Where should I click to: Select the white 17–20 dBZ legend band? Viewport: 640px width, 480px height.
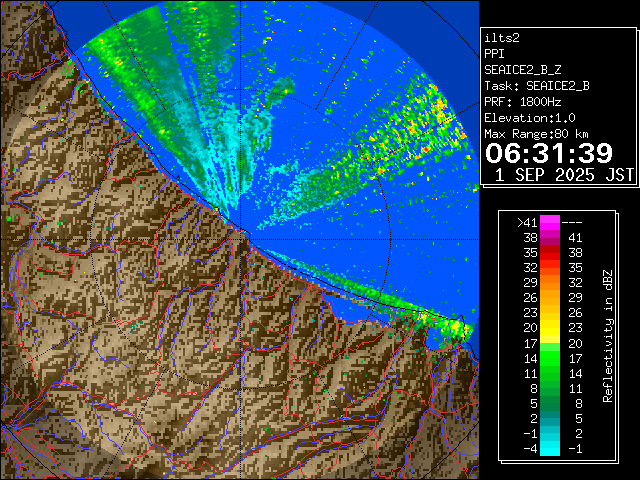point(550,341)
